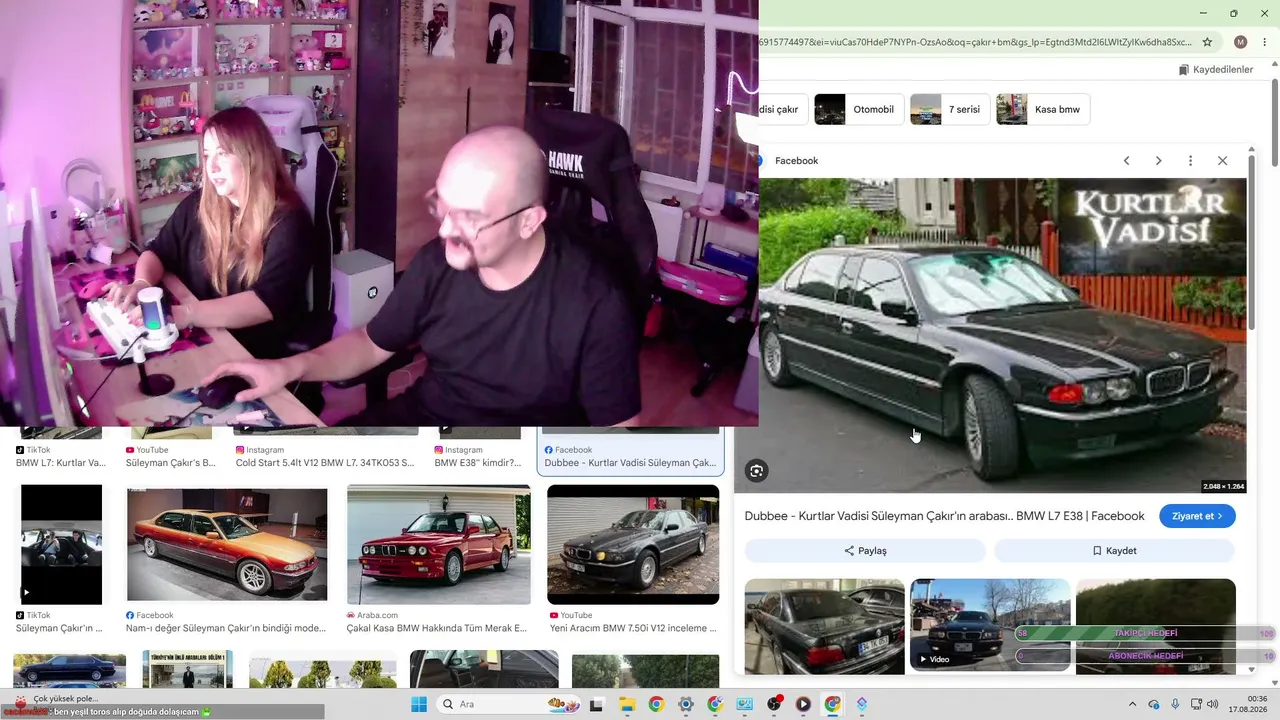The height and width of the screenshot is (720, 1280).
Task: Select the Otomobil filter chip
Action: [x=859, y=109]
